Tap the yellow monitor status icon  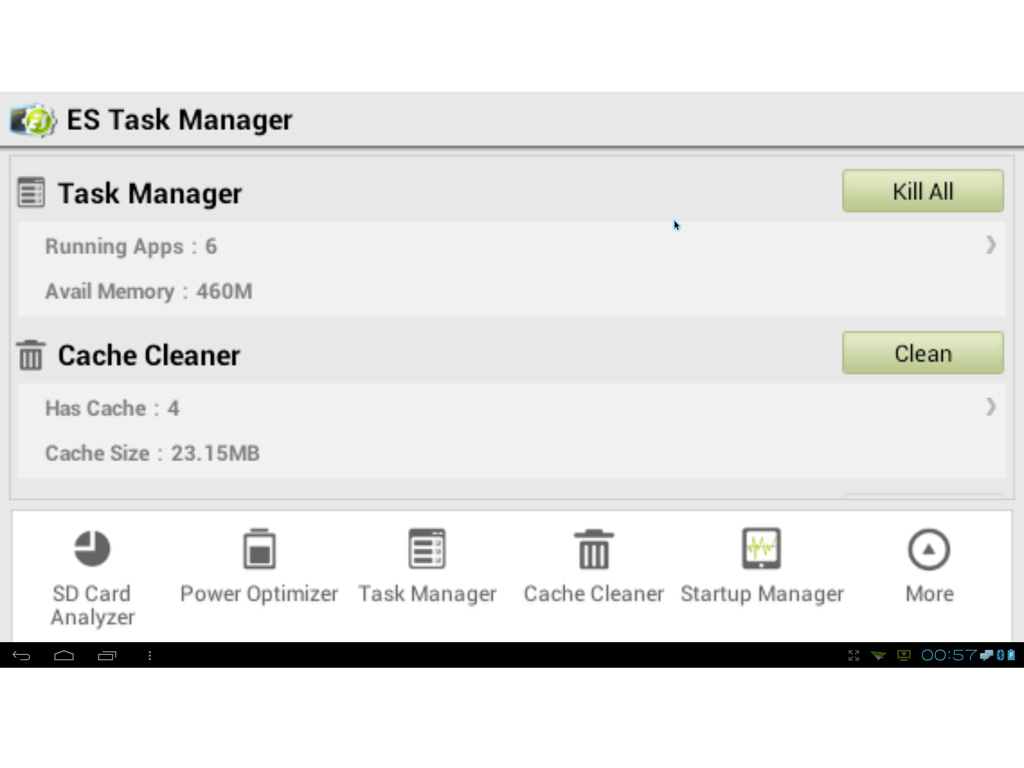904,655
